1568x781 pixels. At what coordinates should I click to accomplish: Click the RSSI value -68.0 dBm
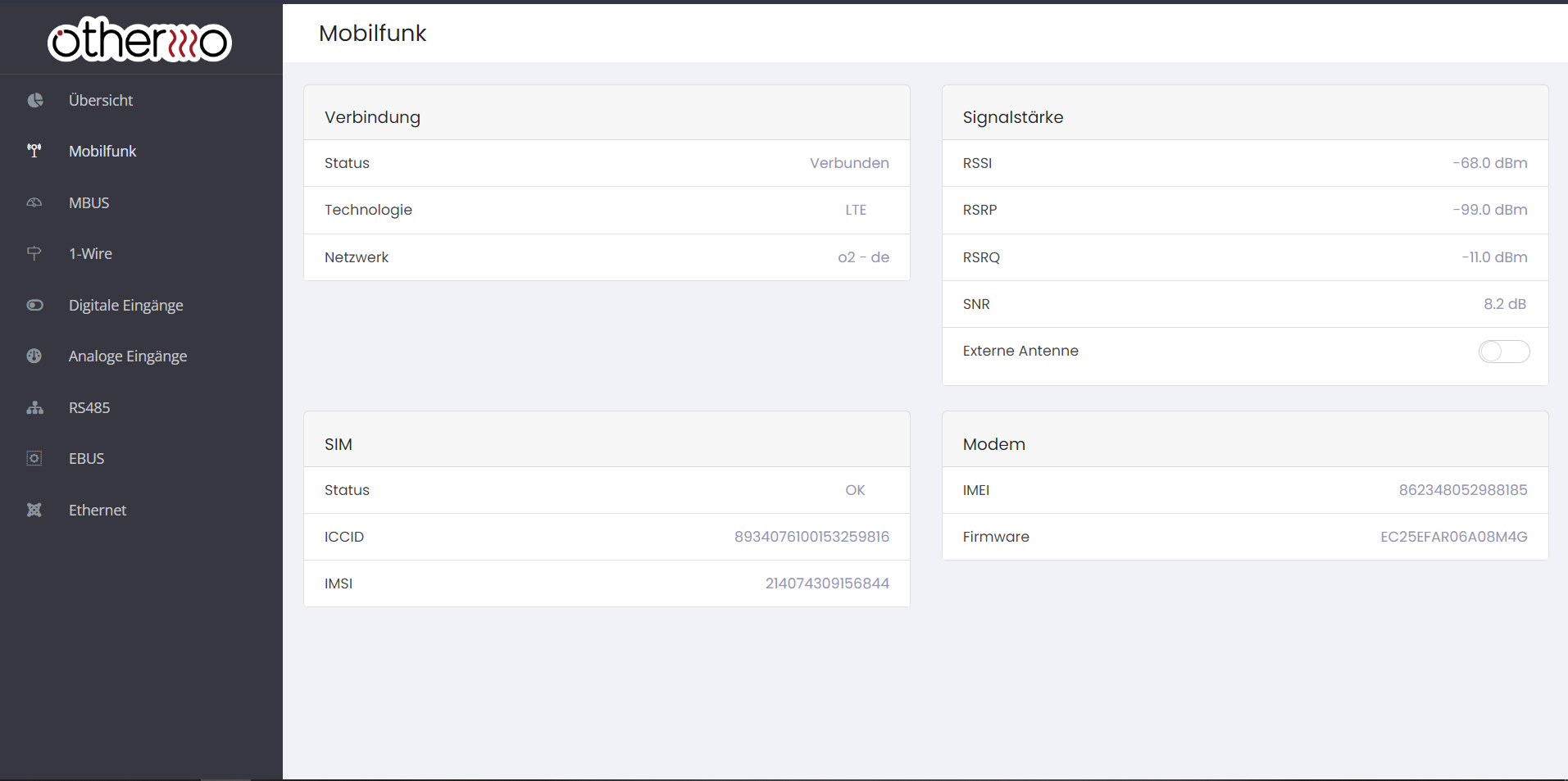tap(1489, 163)
